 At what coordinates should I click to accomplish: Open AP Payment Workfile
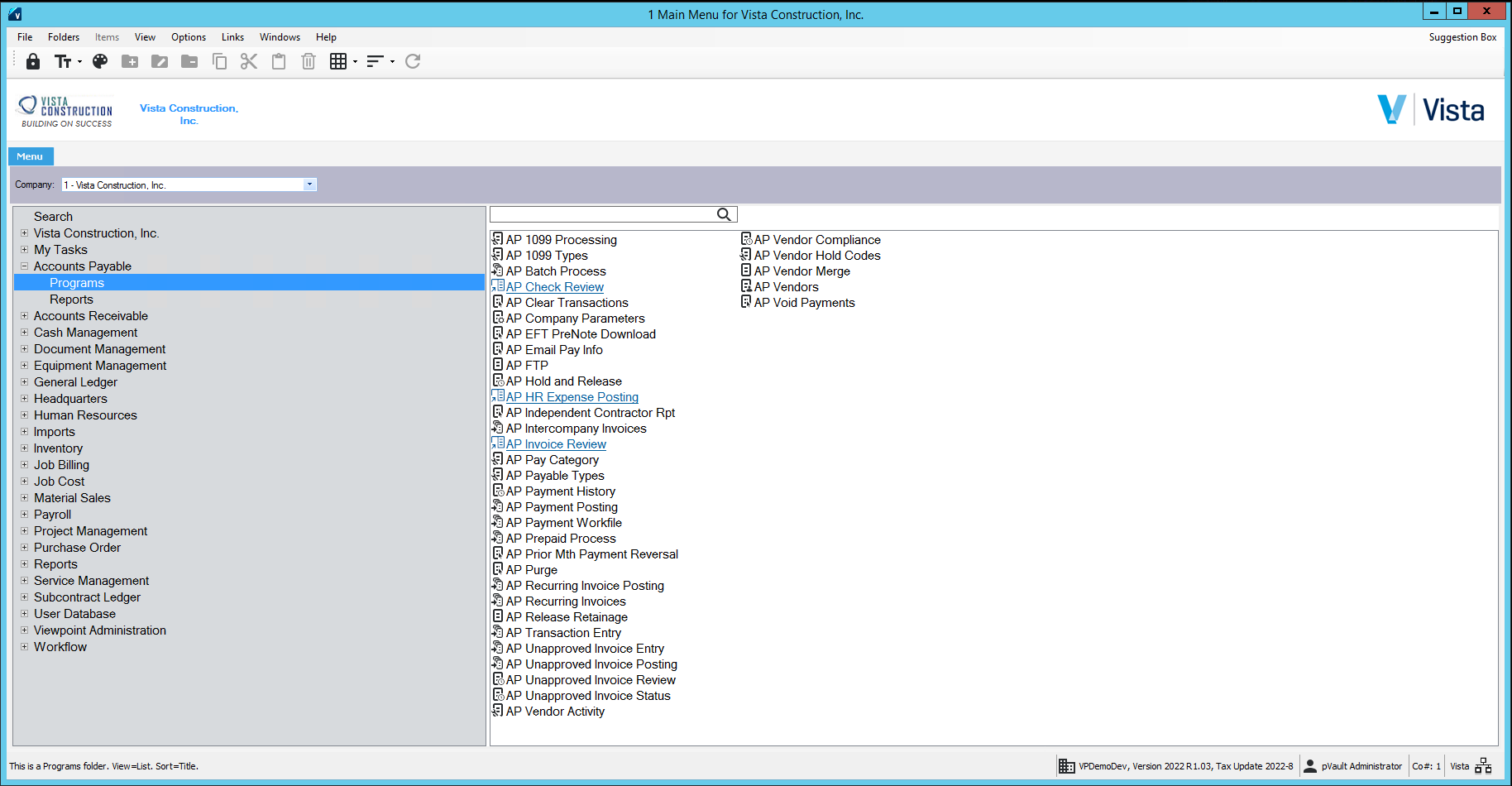coord(564,523)
